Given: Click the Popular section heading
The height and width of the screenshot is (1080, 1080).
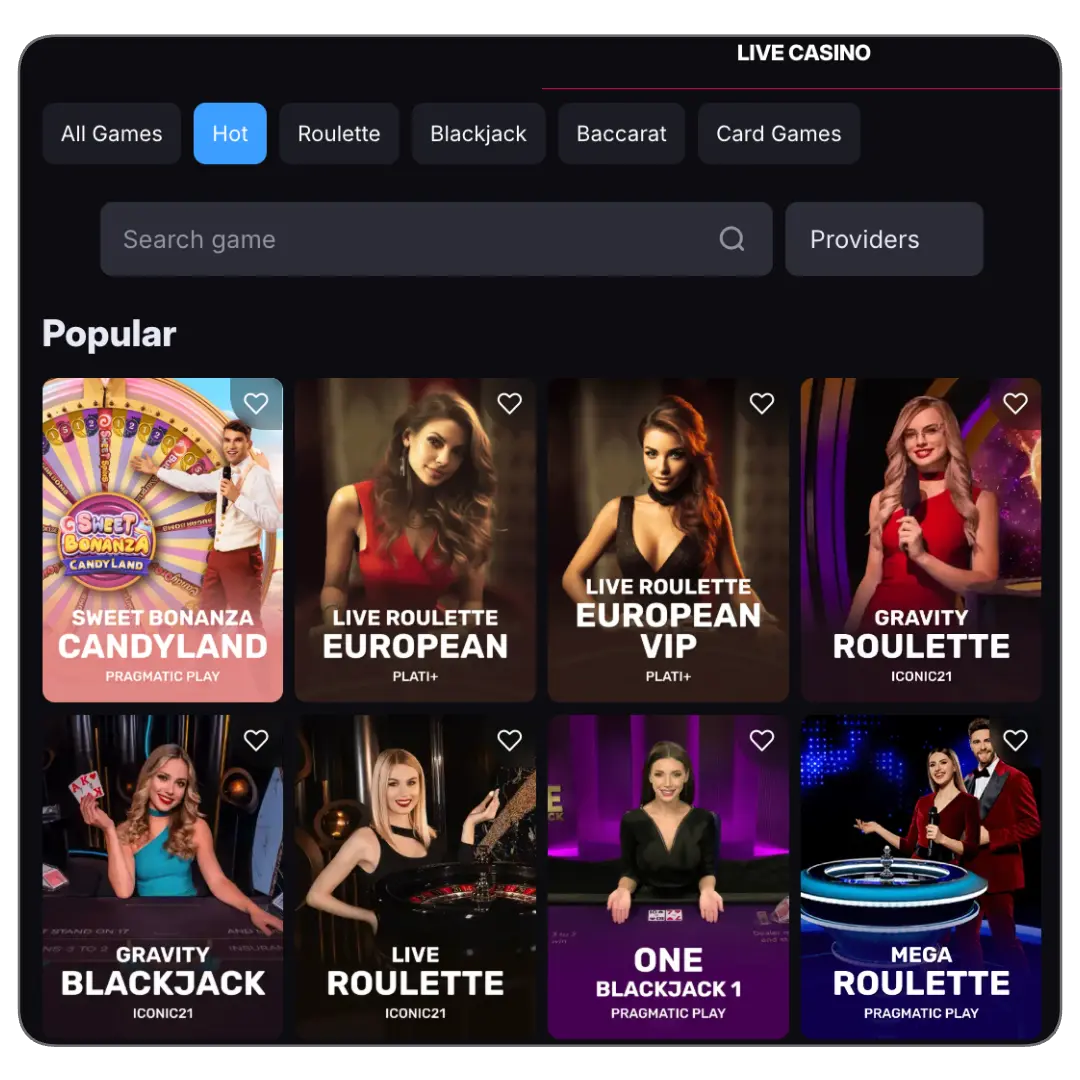Looking at the screenshot, I should point(109,334).
